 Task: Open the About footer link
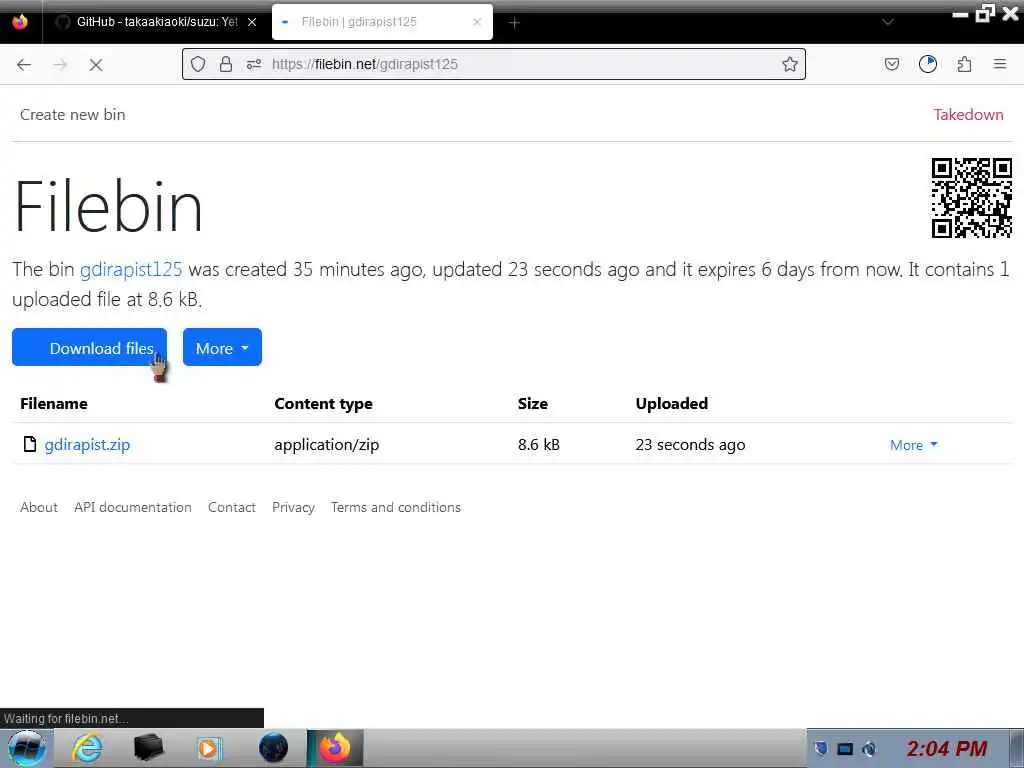(x=39, y=507)
